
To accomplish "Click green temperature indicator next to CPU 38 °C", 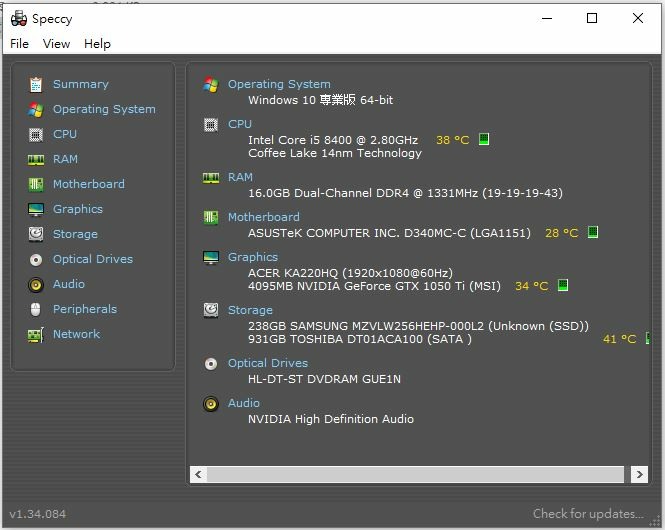I will (x=484, y=139).
